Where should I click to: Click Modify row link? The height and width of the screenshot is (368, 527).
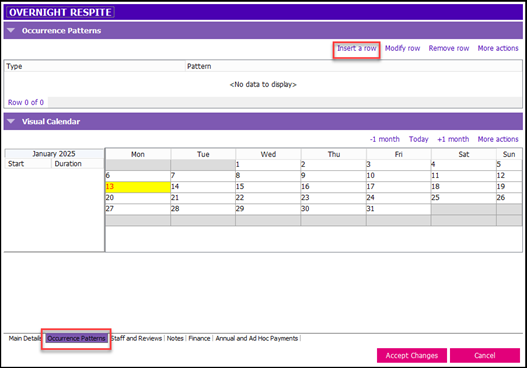pos(402,48)
